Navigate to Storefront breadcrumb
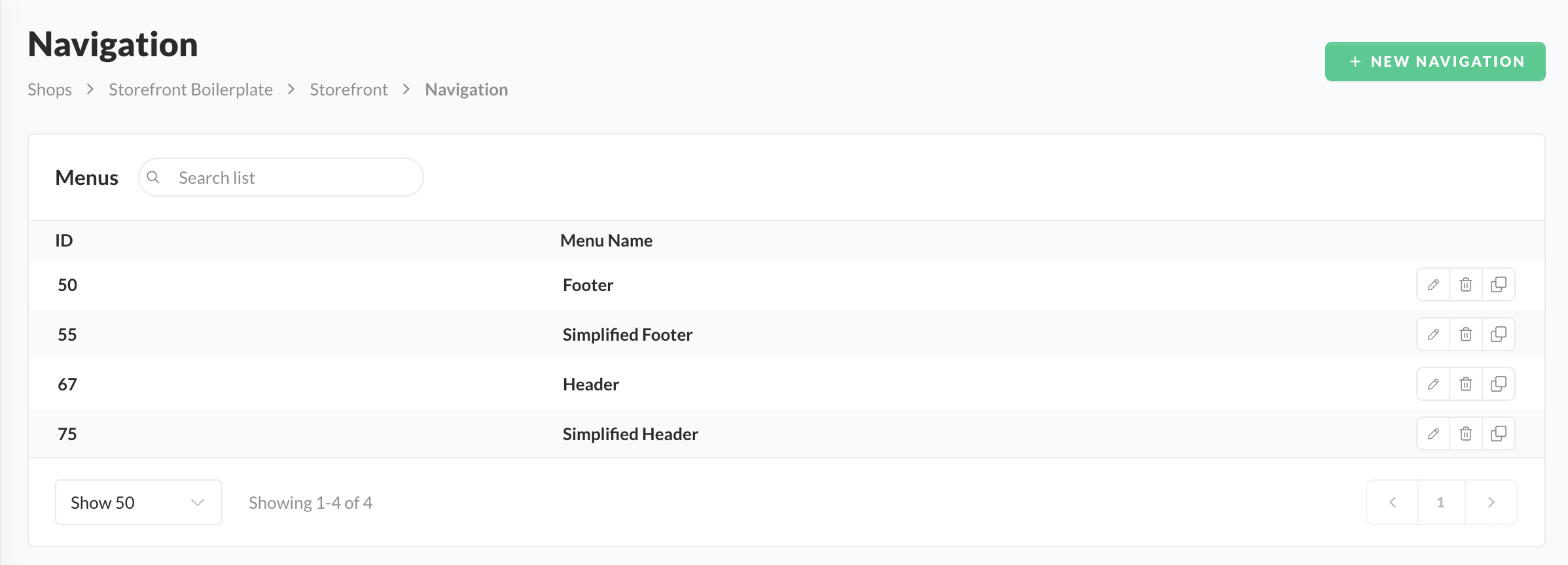This screenshot has height=565, width=1568. pos(349,90)
